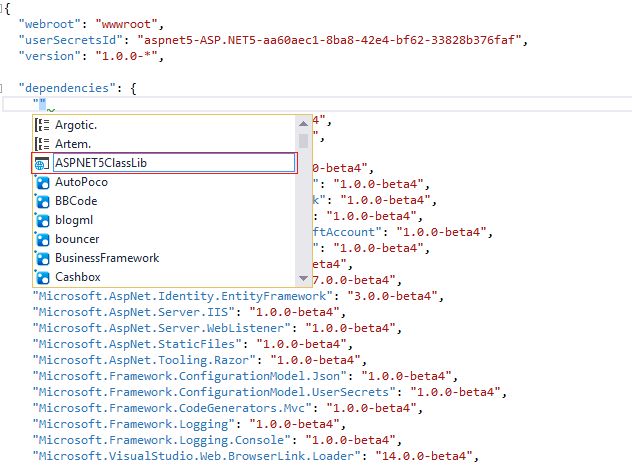Click Microsoft.AspNet.Server.WebListener dependency

(x=164, y=328)
